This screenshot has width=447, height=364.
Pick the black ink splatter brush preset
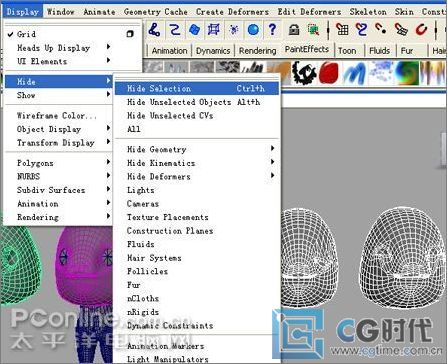304,72
